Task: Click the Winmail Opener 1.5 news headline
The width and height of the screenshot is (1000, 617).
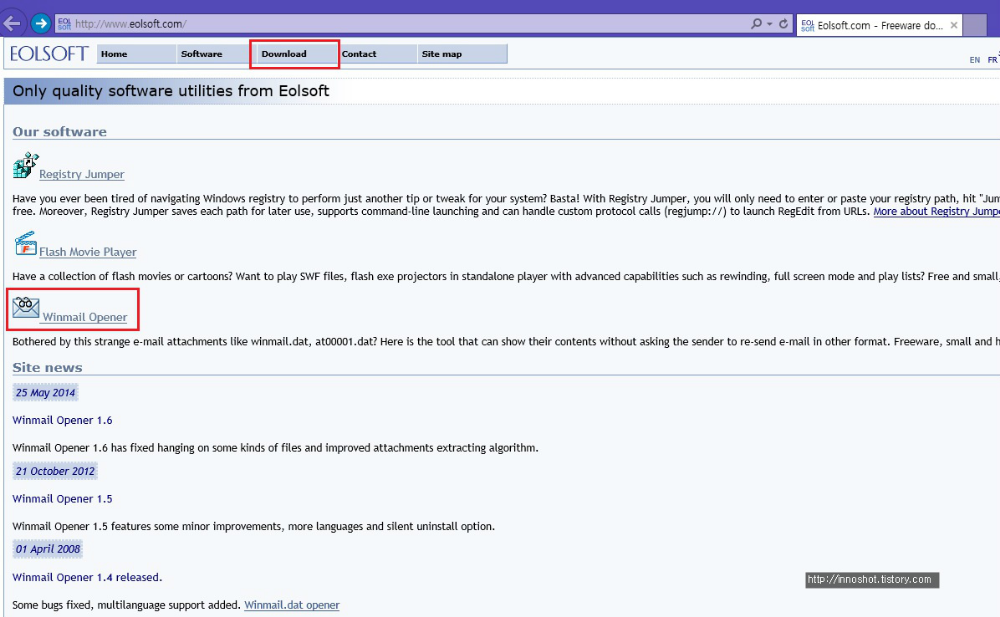Action: (x=62, y=499)
